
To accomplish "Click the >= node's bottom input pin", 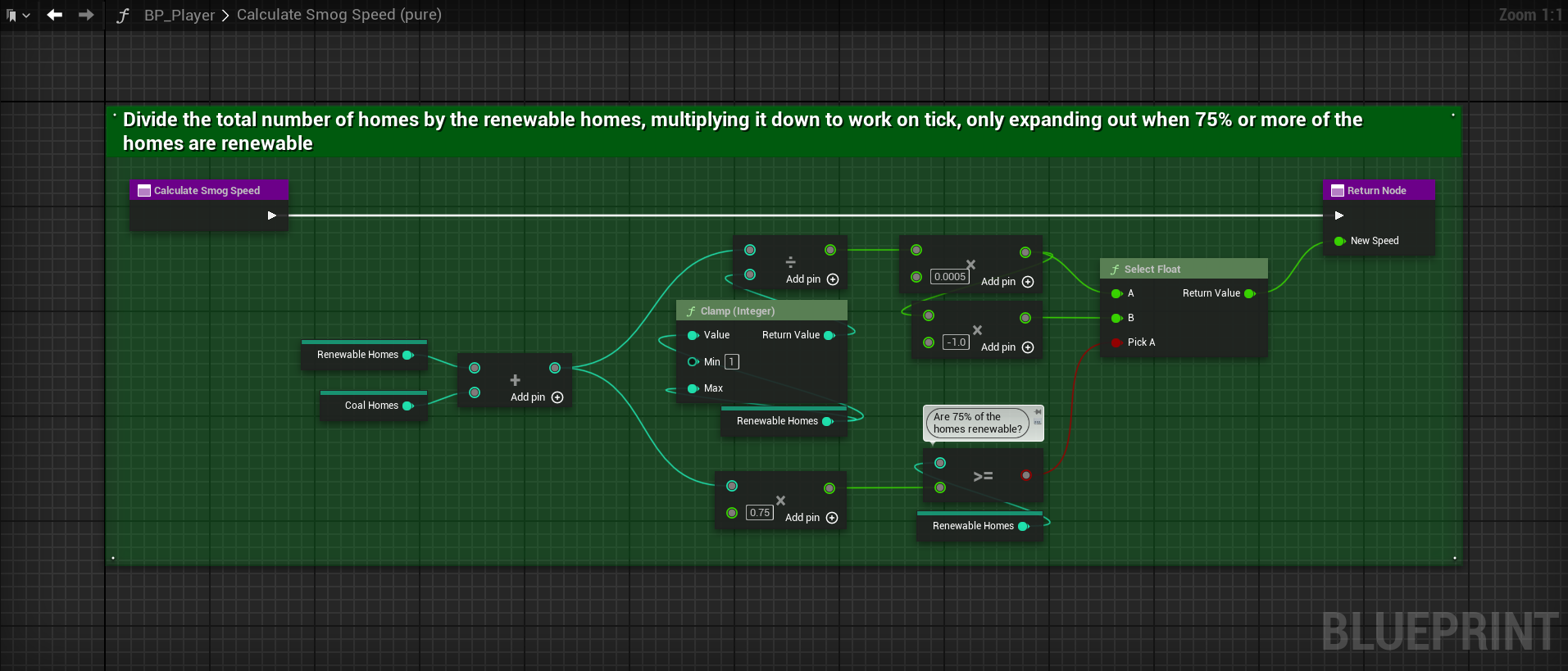I will pyautogui.click(x=940, y=487).
